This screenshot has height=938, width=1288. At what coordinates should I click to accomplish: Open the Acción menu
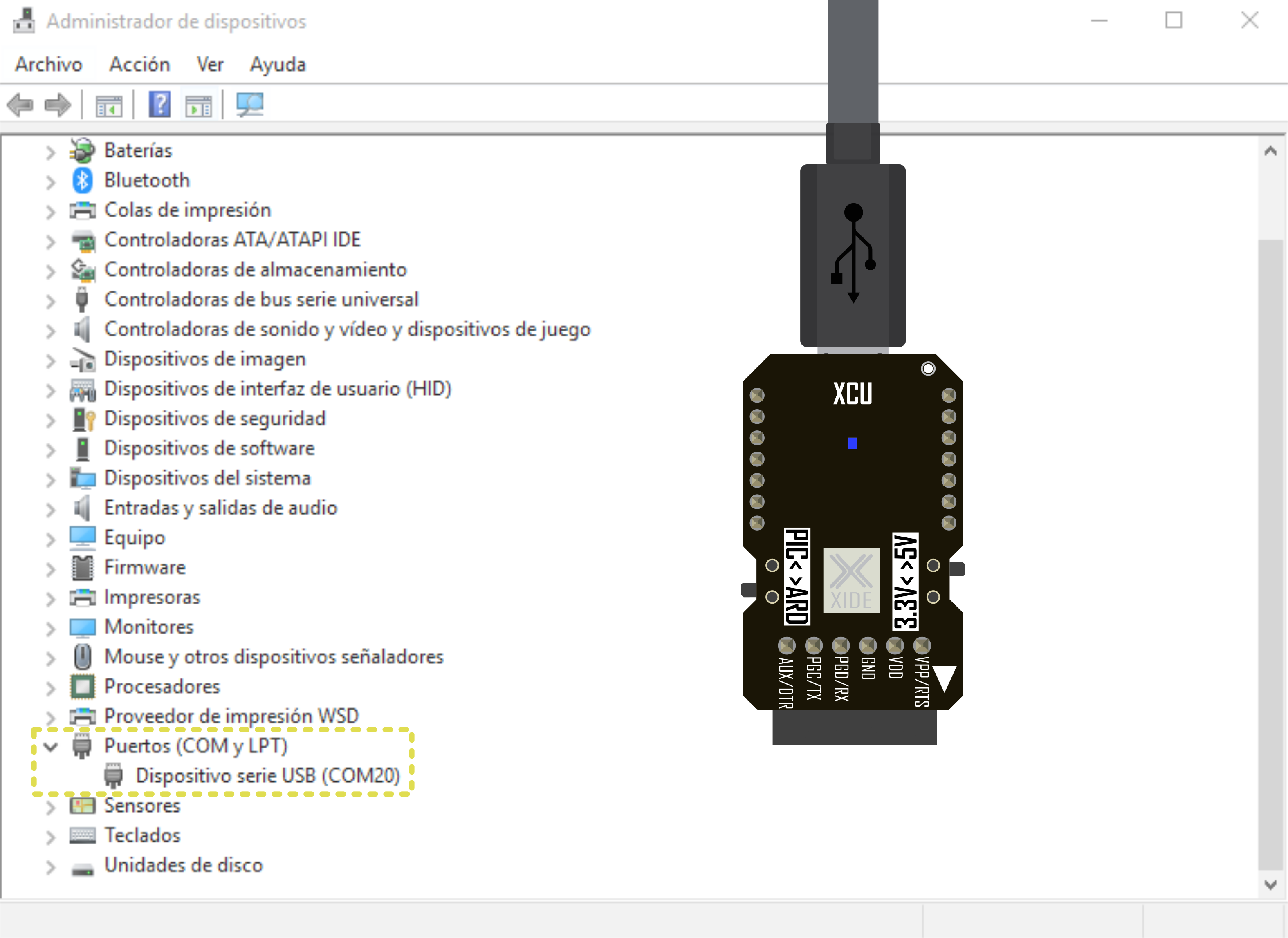coord(140,64)
